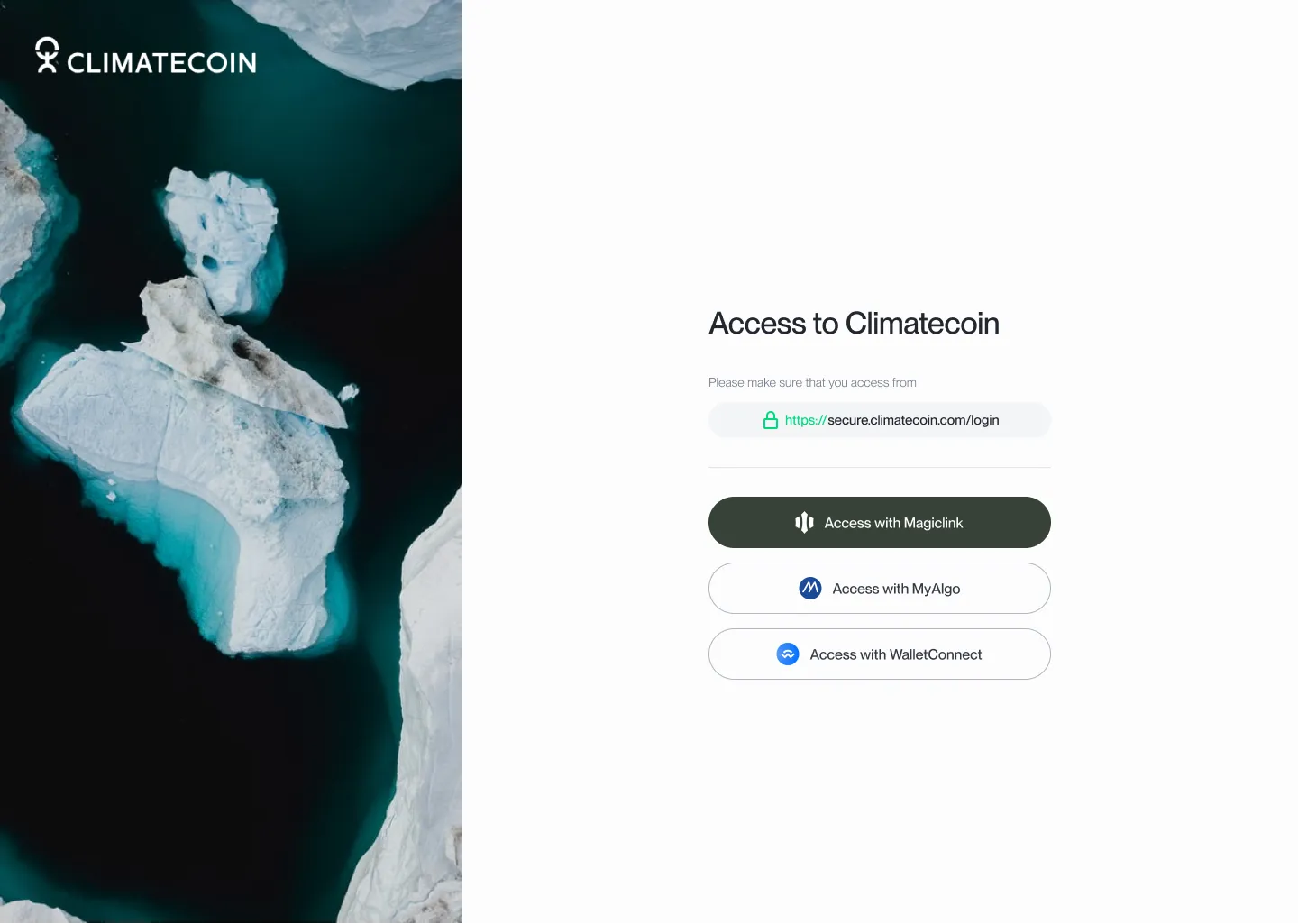Click the blue MyAlgo logo icon
Viewport: 1298px width, 924px height.
[810, 589]
